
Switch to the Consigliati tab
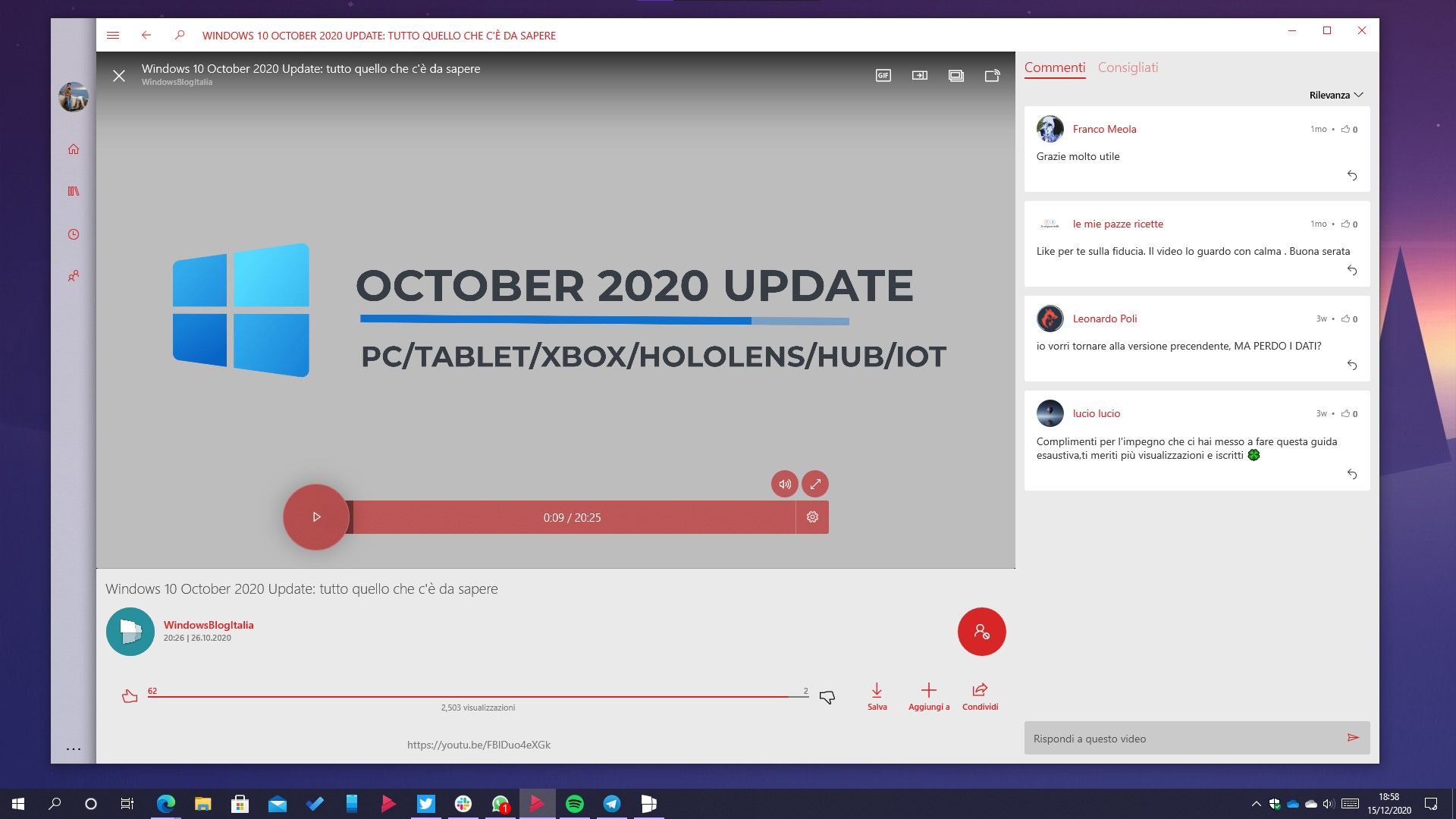(x=1128, y=67)
